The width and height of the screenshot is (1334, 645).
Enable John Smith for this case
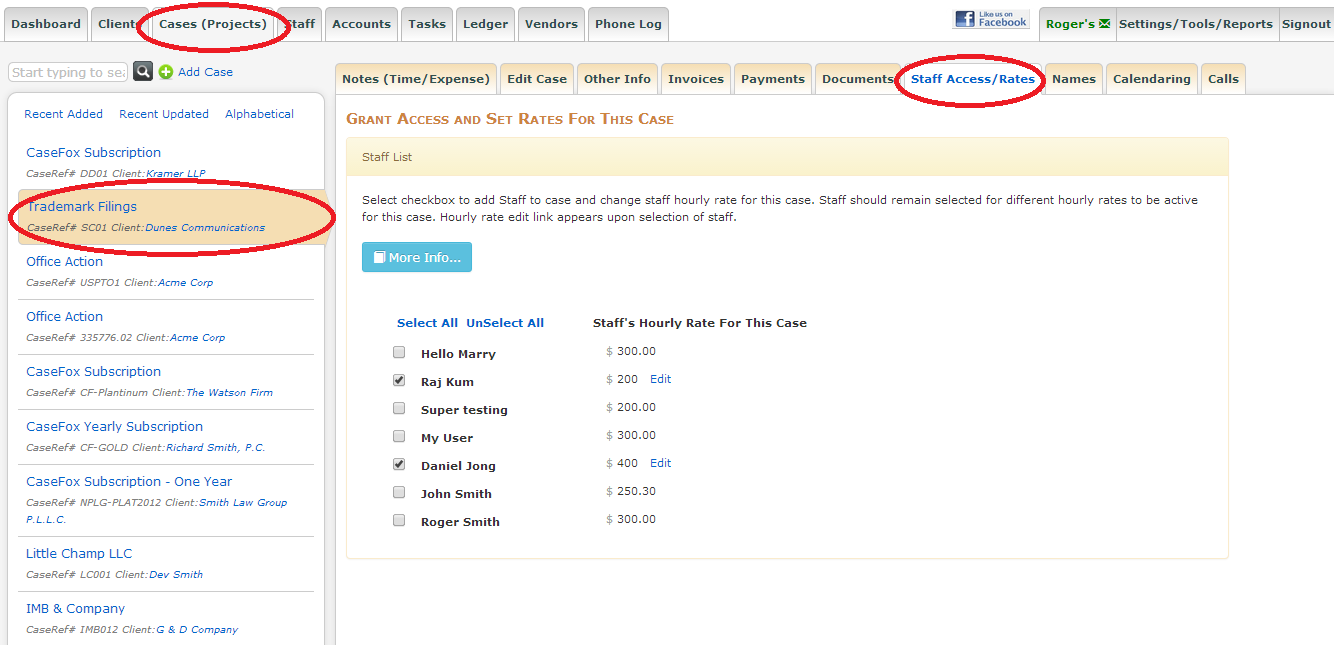click(399, 493)
